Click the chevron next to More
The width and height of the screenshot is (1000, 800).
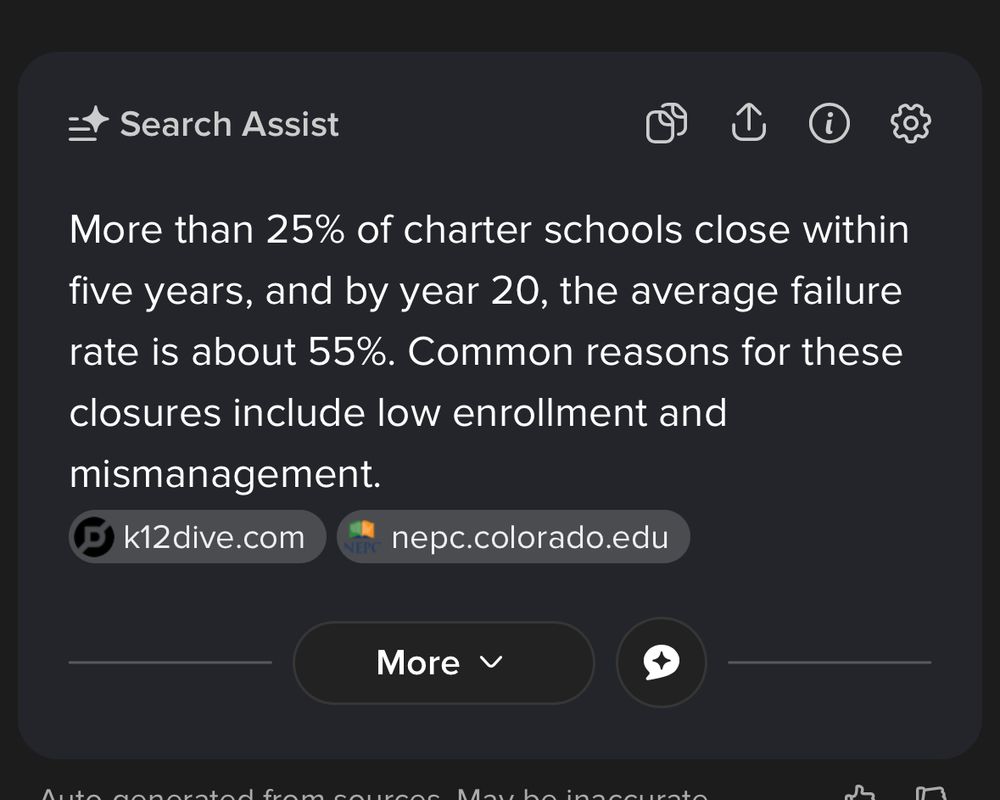491,662
